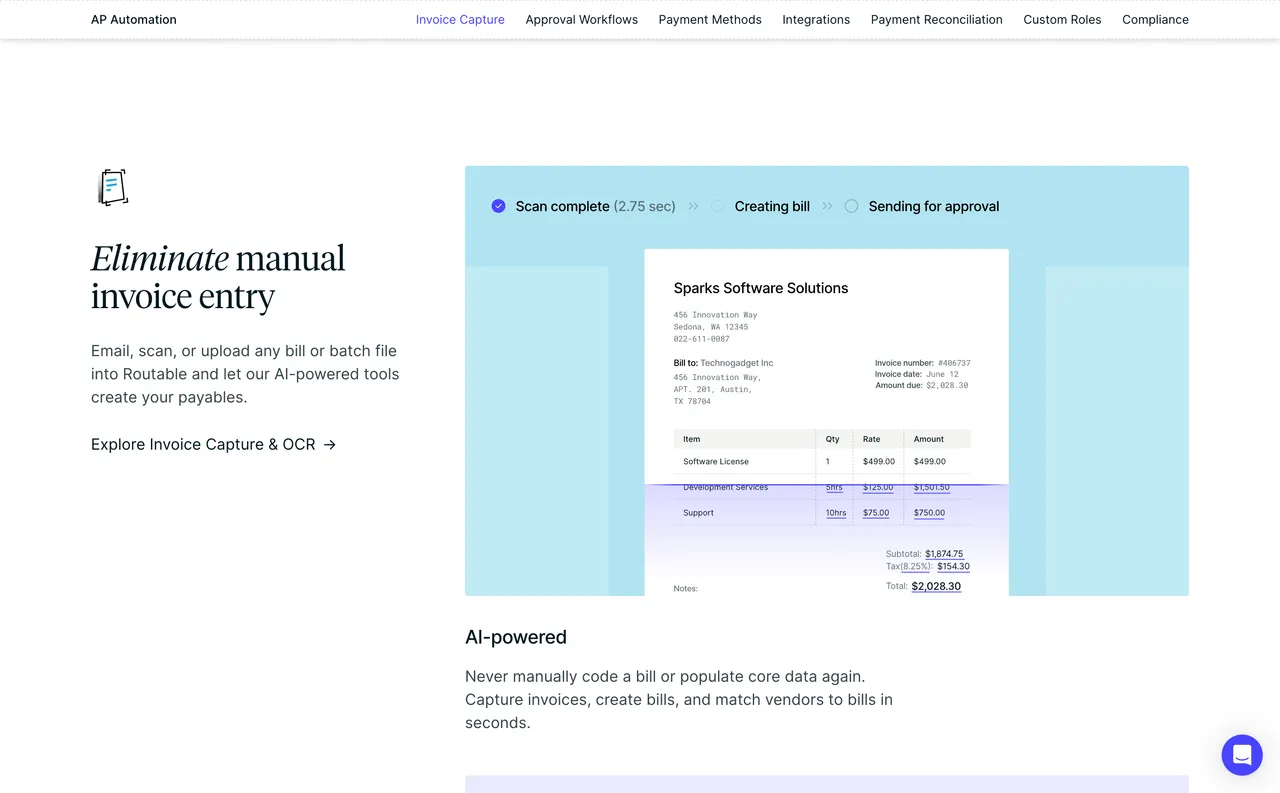
Task: Switch to the Invoice Capture tab
Action: pos(460,19)
